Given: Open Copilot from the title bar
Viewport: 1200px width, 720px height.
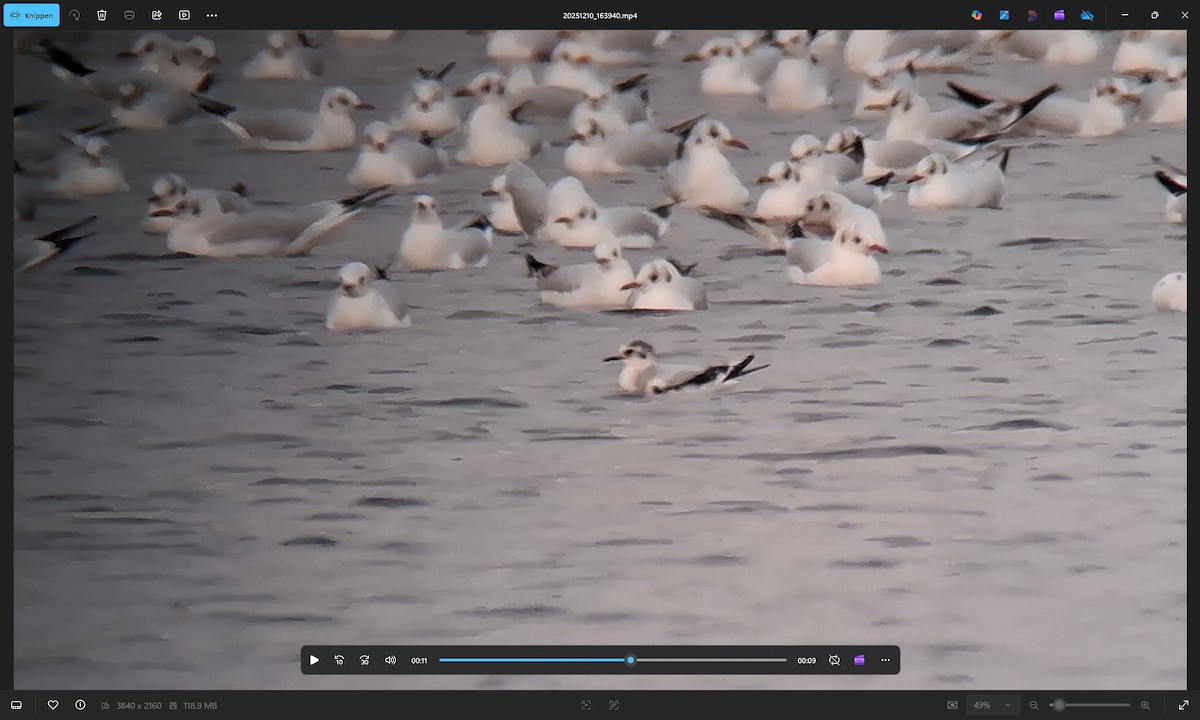Looking at the screenshot, I should 977,15.
